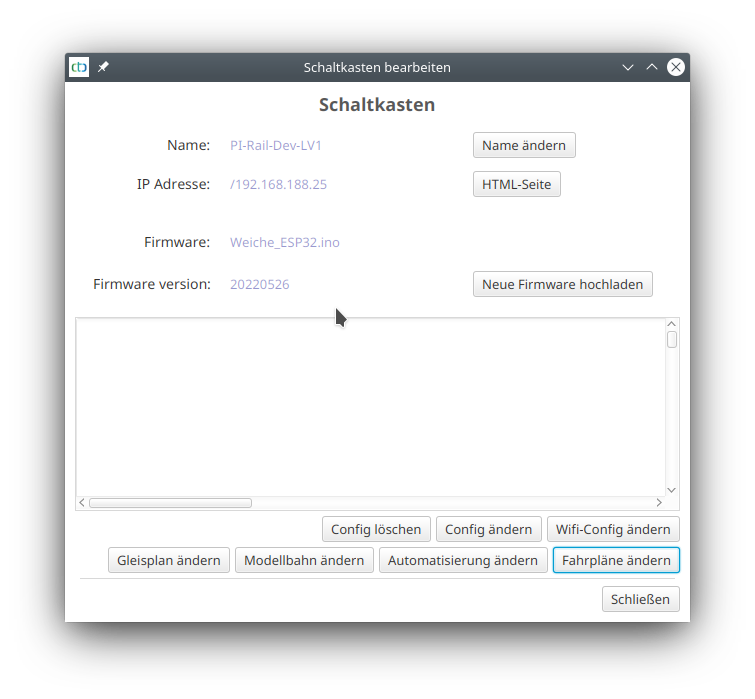Open Config ändern

(x=489, y=529)
